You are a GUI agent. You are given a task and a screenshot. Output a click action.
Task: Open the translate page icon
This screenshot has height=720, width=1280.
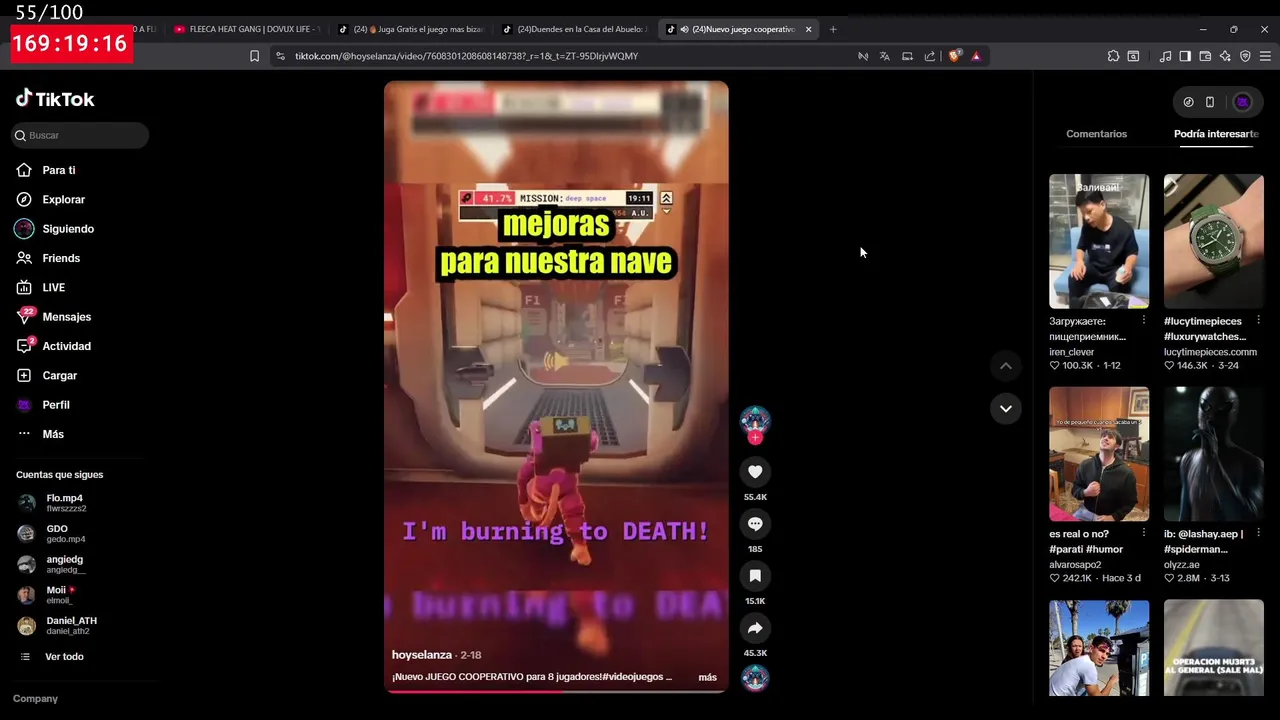click(x=884, y=56)
